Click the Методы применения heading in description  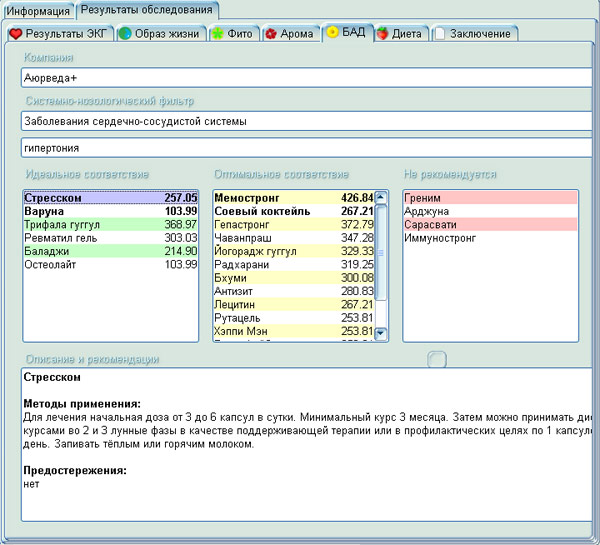pos(82,404)
